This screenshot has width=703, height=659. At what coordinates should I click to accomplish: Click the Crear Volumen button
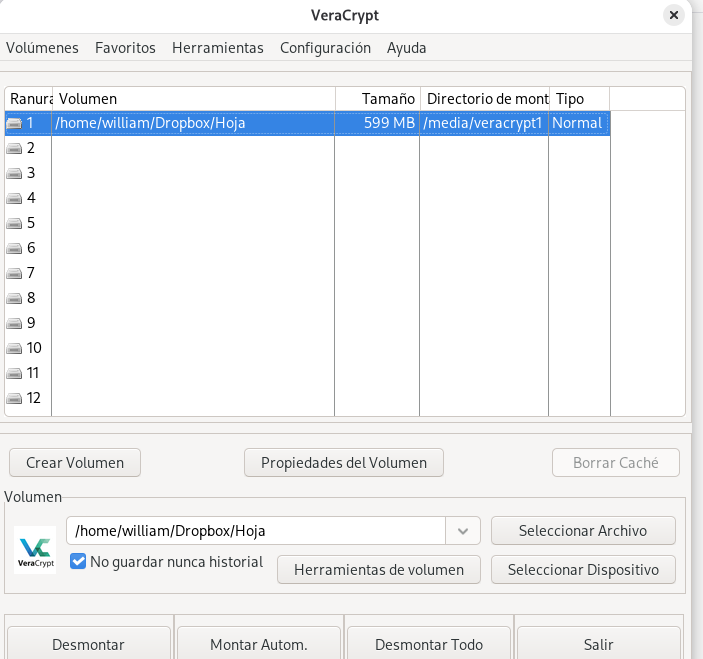click(75, 463)
